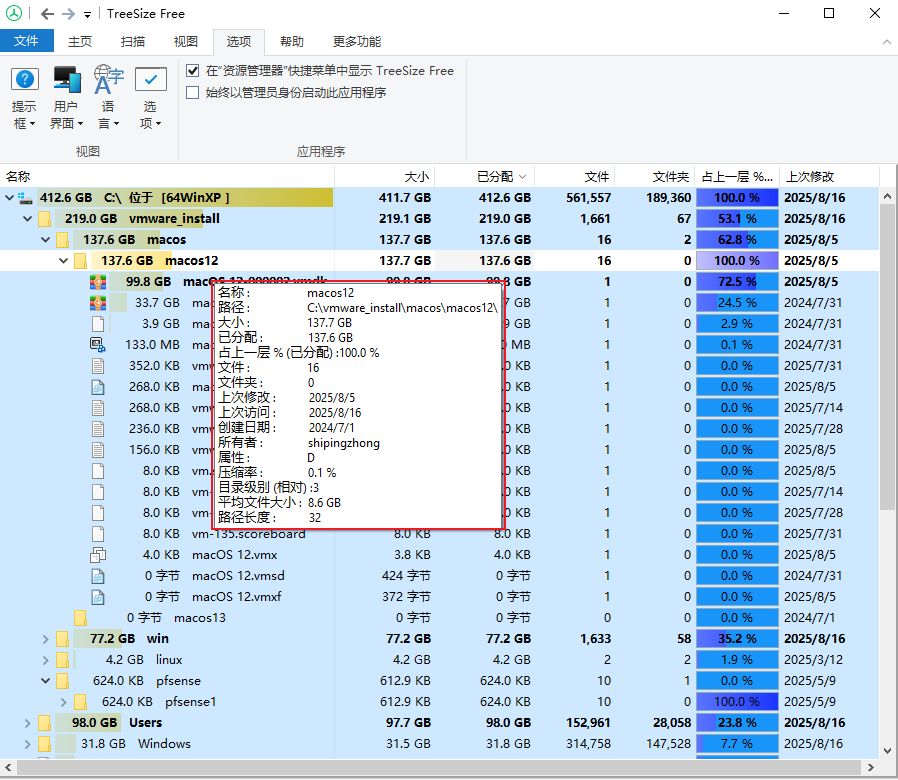Image resolution: width=898 pixels, height=780 pixels.
Task: Click the macOS 12.vmx file icon
Action: pos(98,555)
